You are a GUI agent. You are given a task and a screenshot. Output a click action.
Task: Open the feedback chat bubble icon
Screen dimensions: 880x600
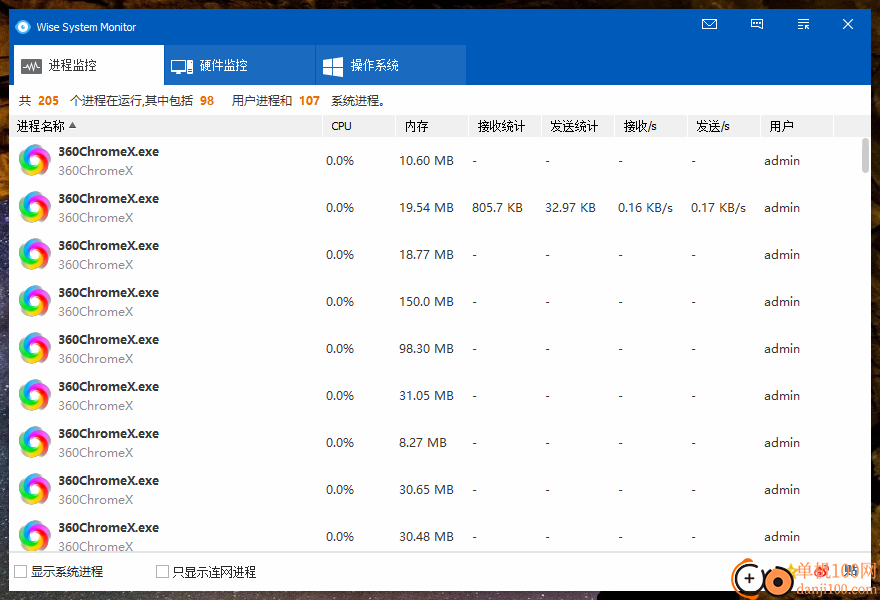[x=757, y=24]
